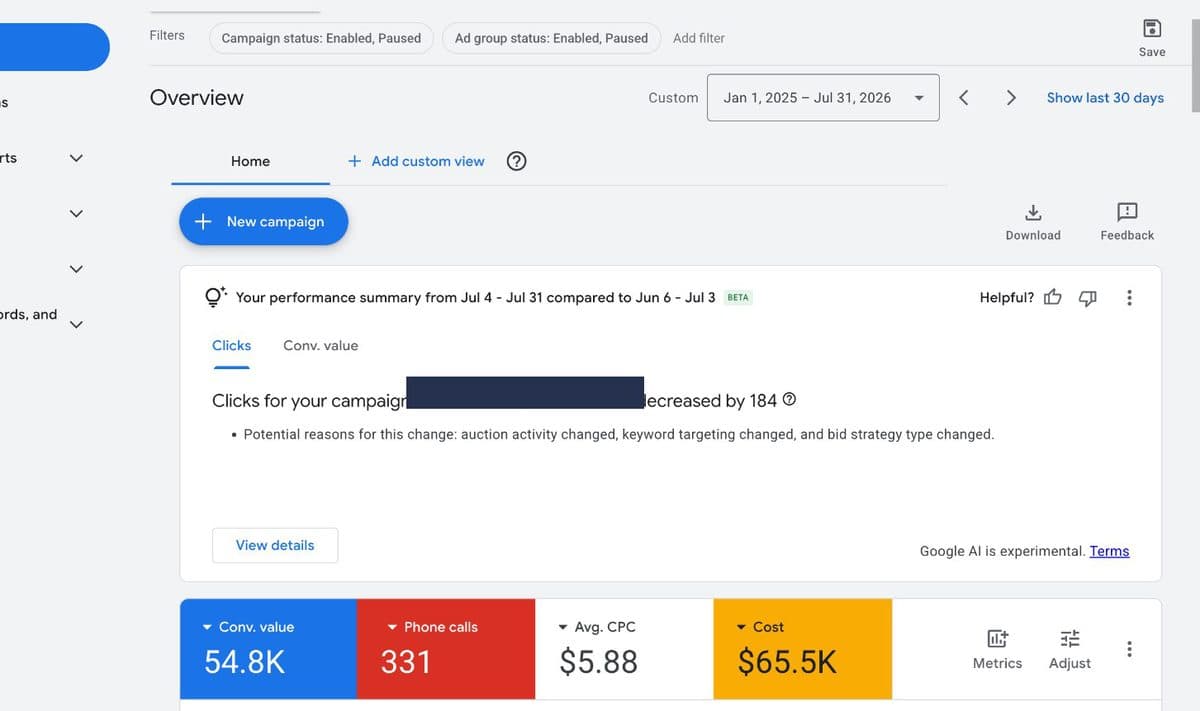Select the Conv. value summary tab

[x=320, y=346]
